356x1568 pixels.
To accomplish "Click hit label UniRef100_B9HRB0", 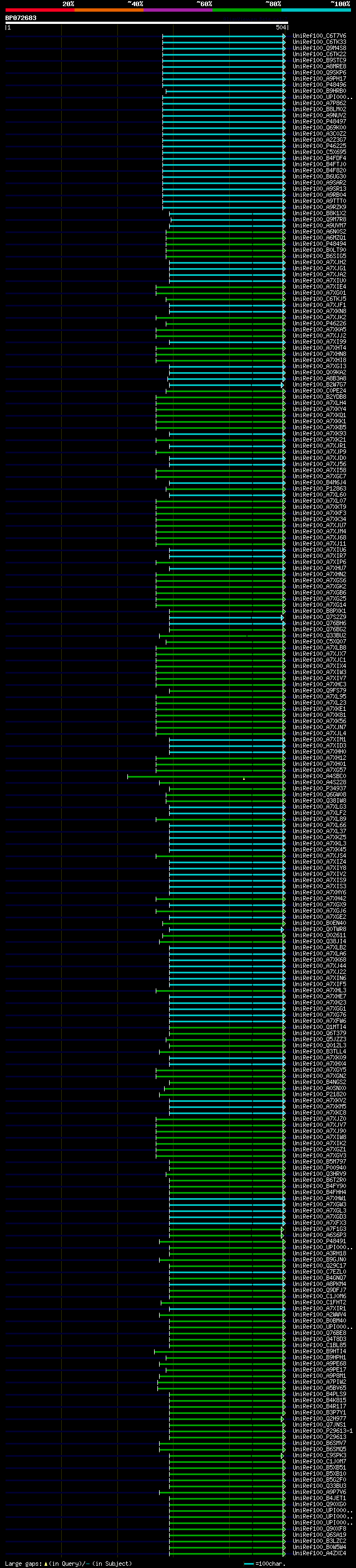I will pyautogui.click(x=319, y=91).
